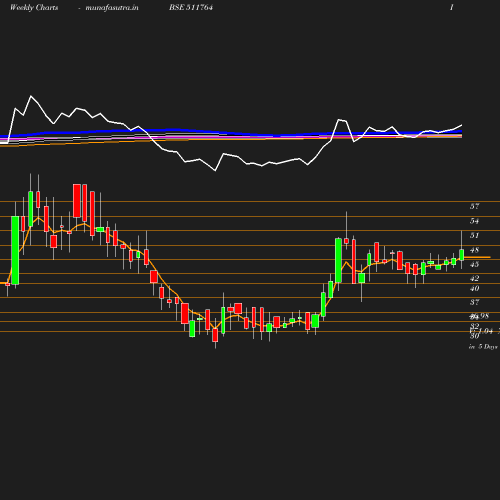
Task: Click the munafasutra.in site label
Action: pos(112,8)
